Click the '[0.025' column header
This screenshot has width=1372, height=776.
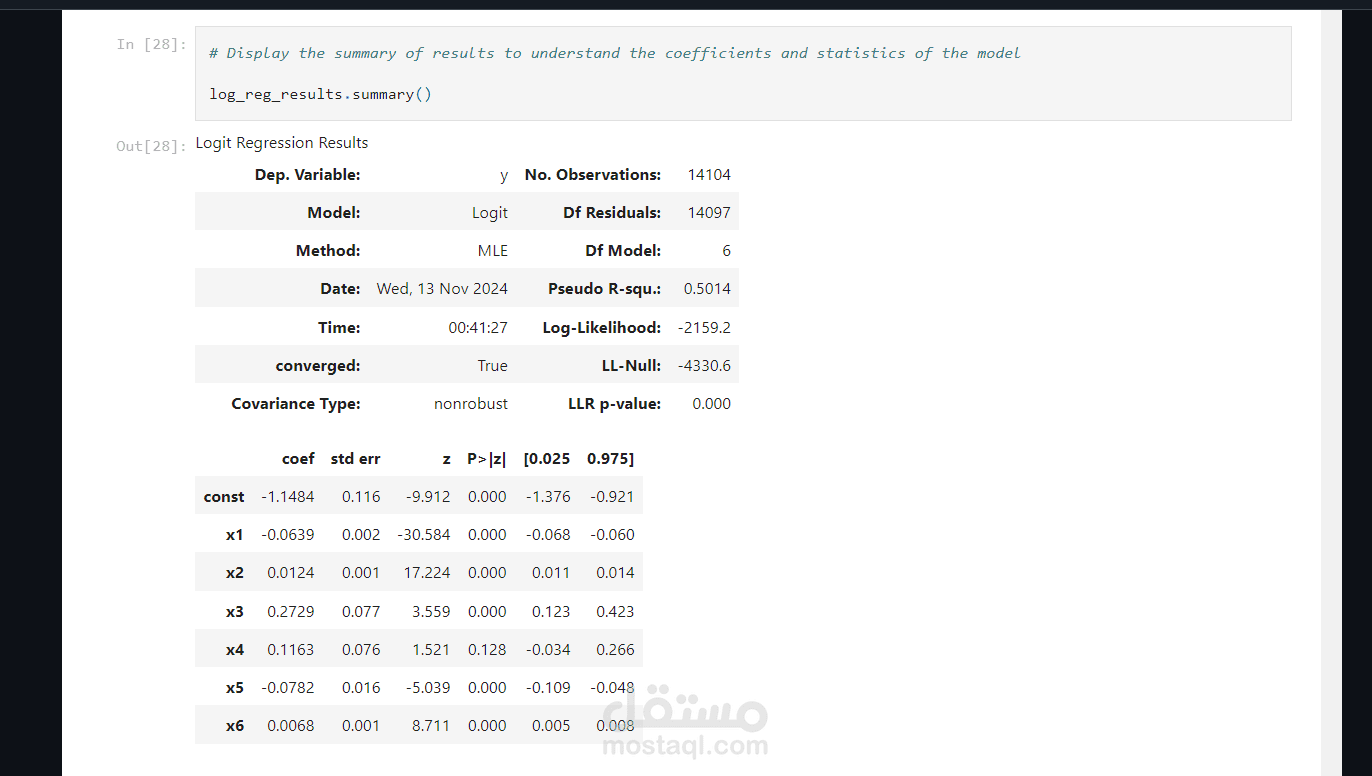tap(547, 459)
